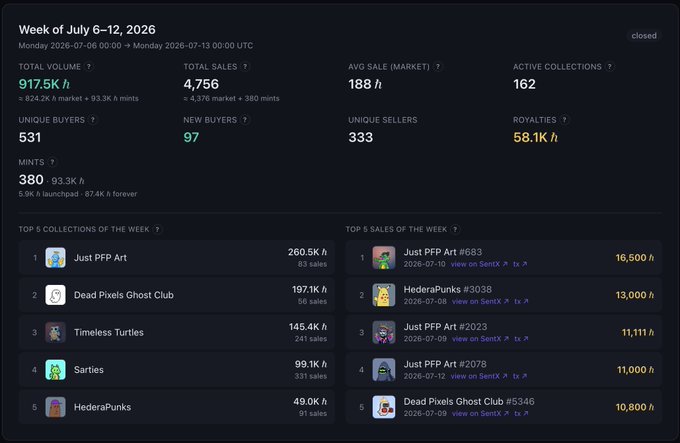Click the 97 new buyers value
Image resolution: width=680 pixels, height=443 pixels.
191,137
